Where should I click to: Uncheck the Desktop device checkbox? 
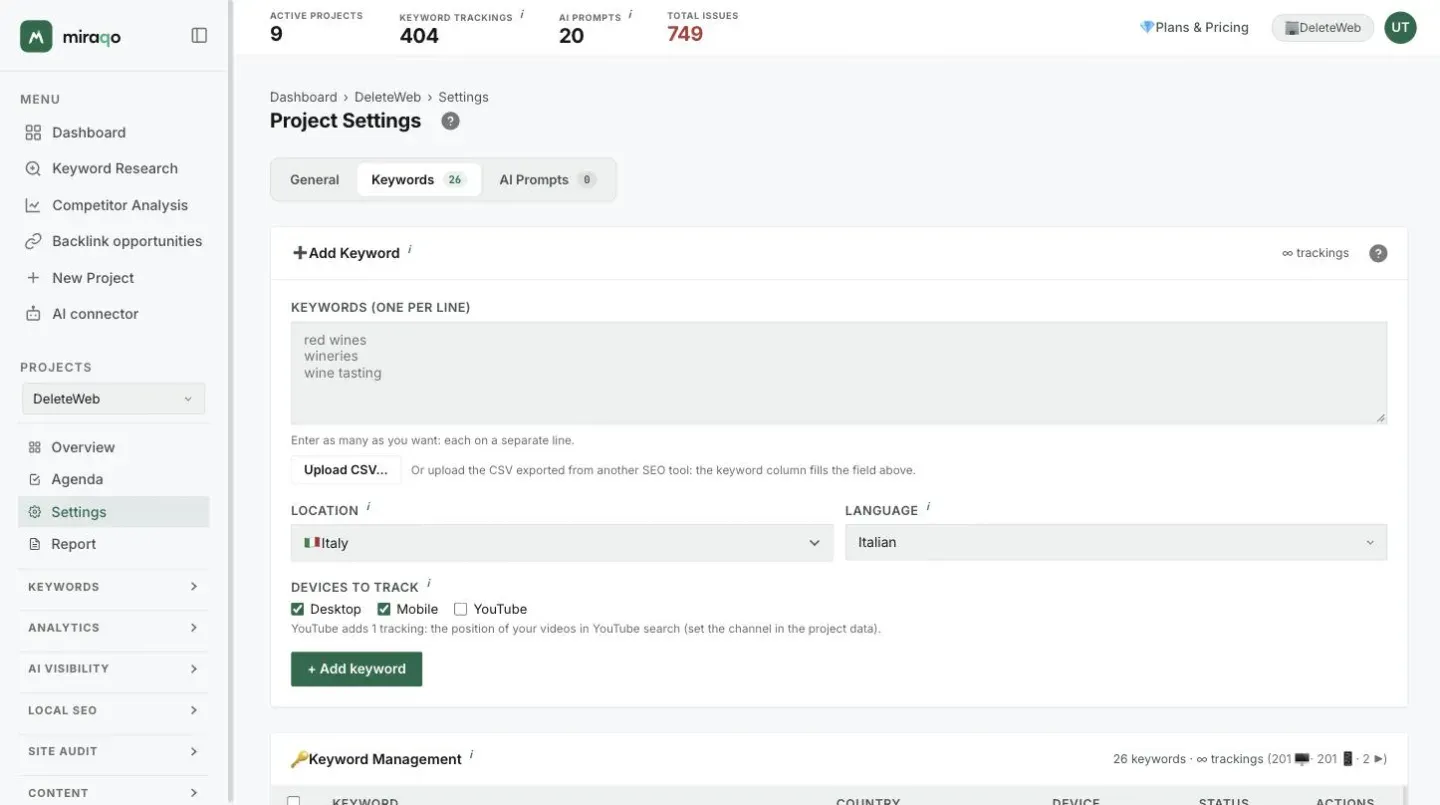pos(297,609)
